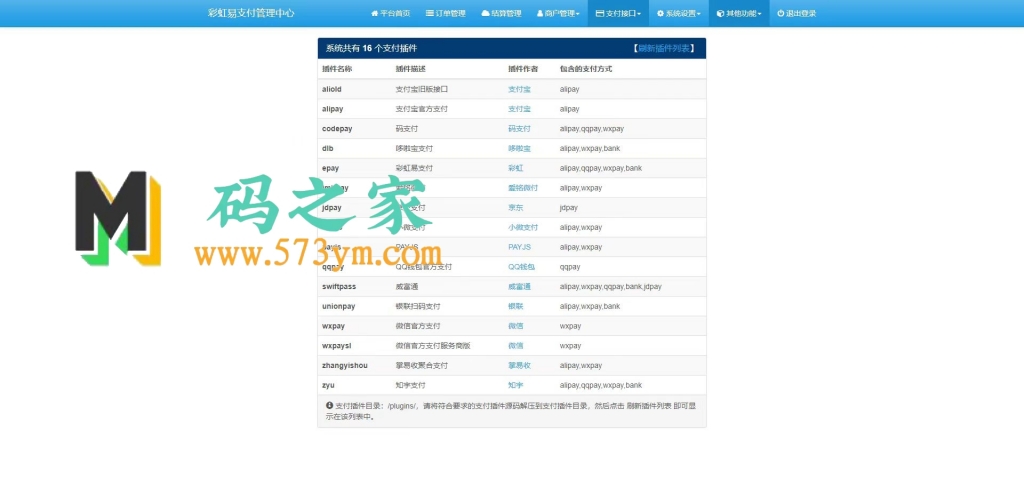This screenshot has width=1024, height=504.
Task: Select the epay plugin name
Action: (x=330, y=168)
